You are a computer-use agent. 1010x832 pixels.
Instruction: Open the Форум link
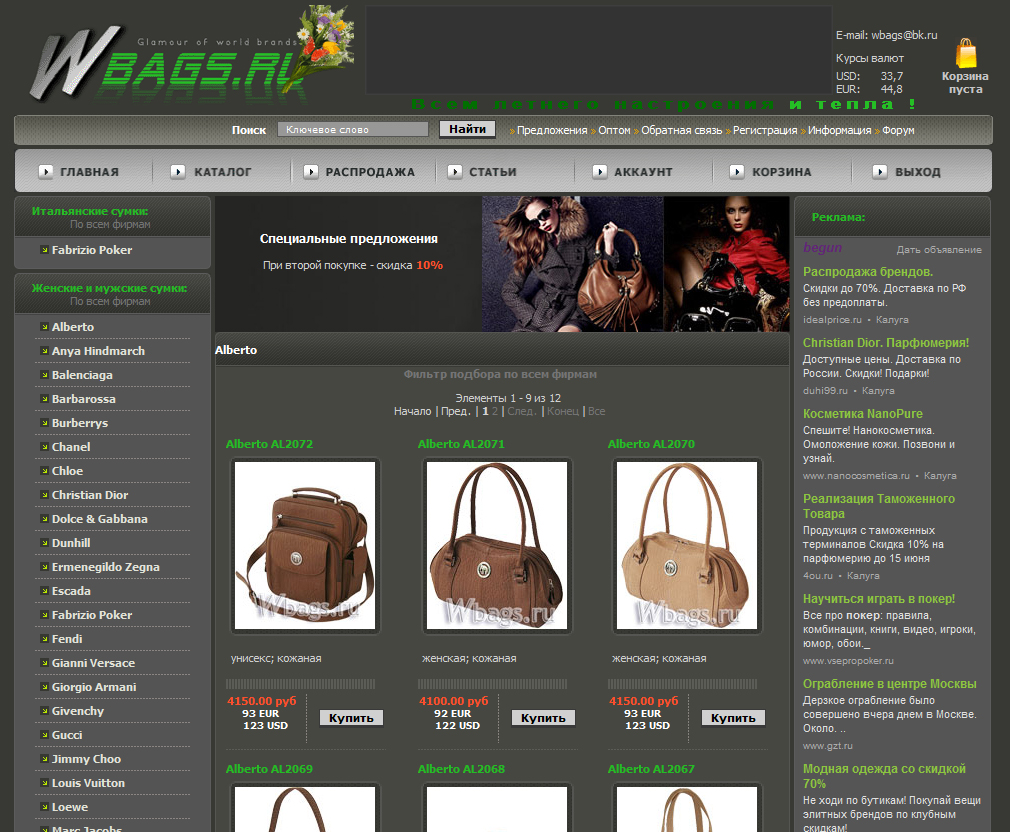click(x=899, y=130)
